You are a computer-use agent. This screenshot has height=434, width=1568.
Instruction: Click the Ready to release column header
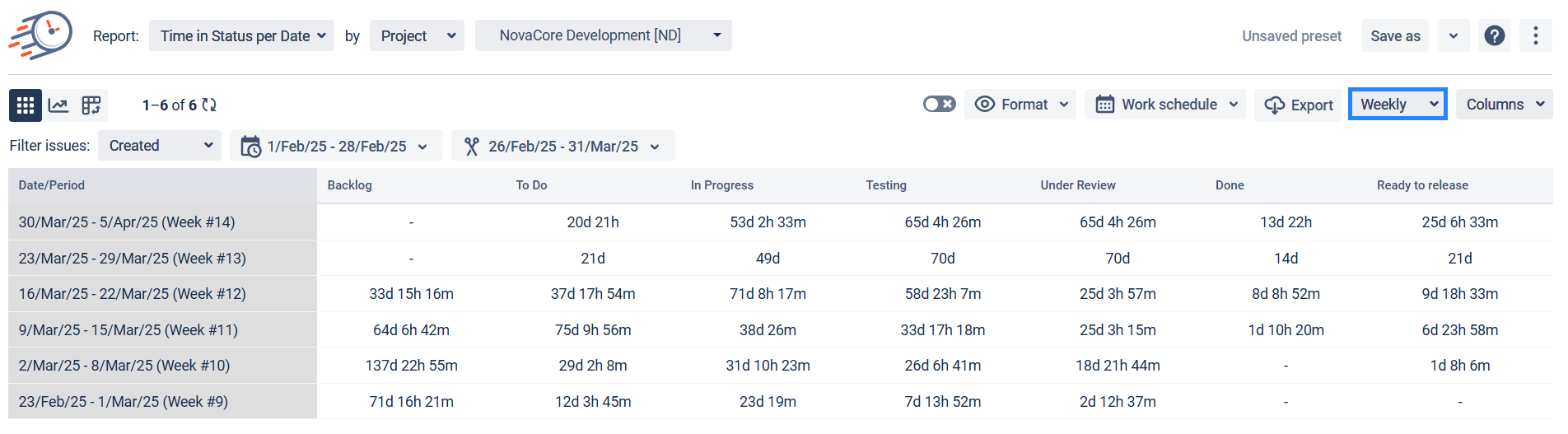click(x=1422, y=185)
